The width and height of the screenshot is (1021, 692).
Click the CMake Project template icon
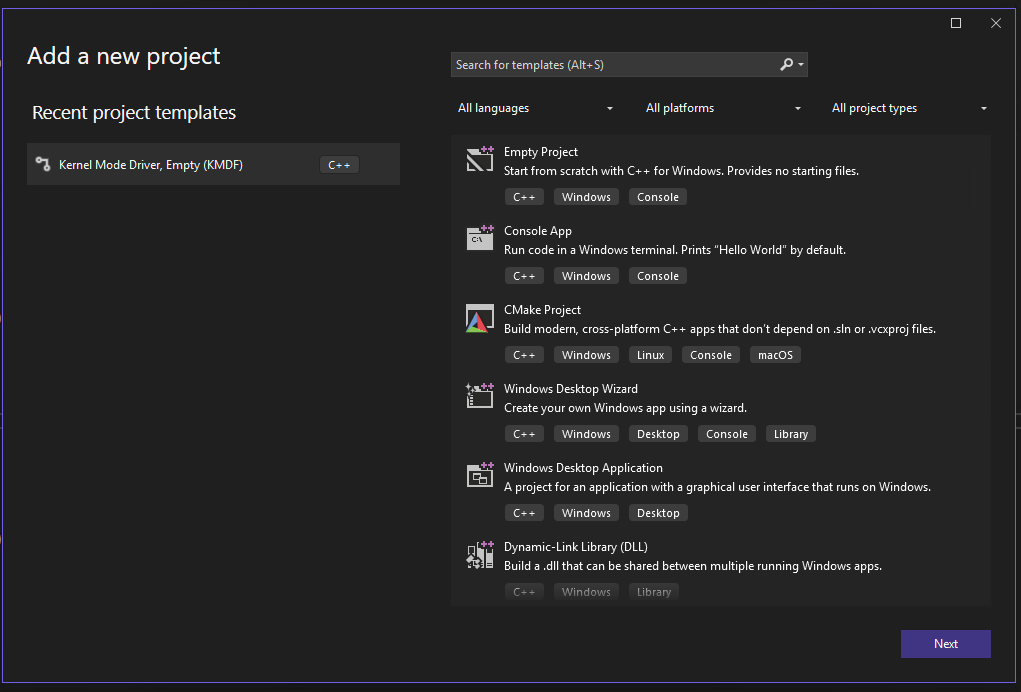point(479,317)
